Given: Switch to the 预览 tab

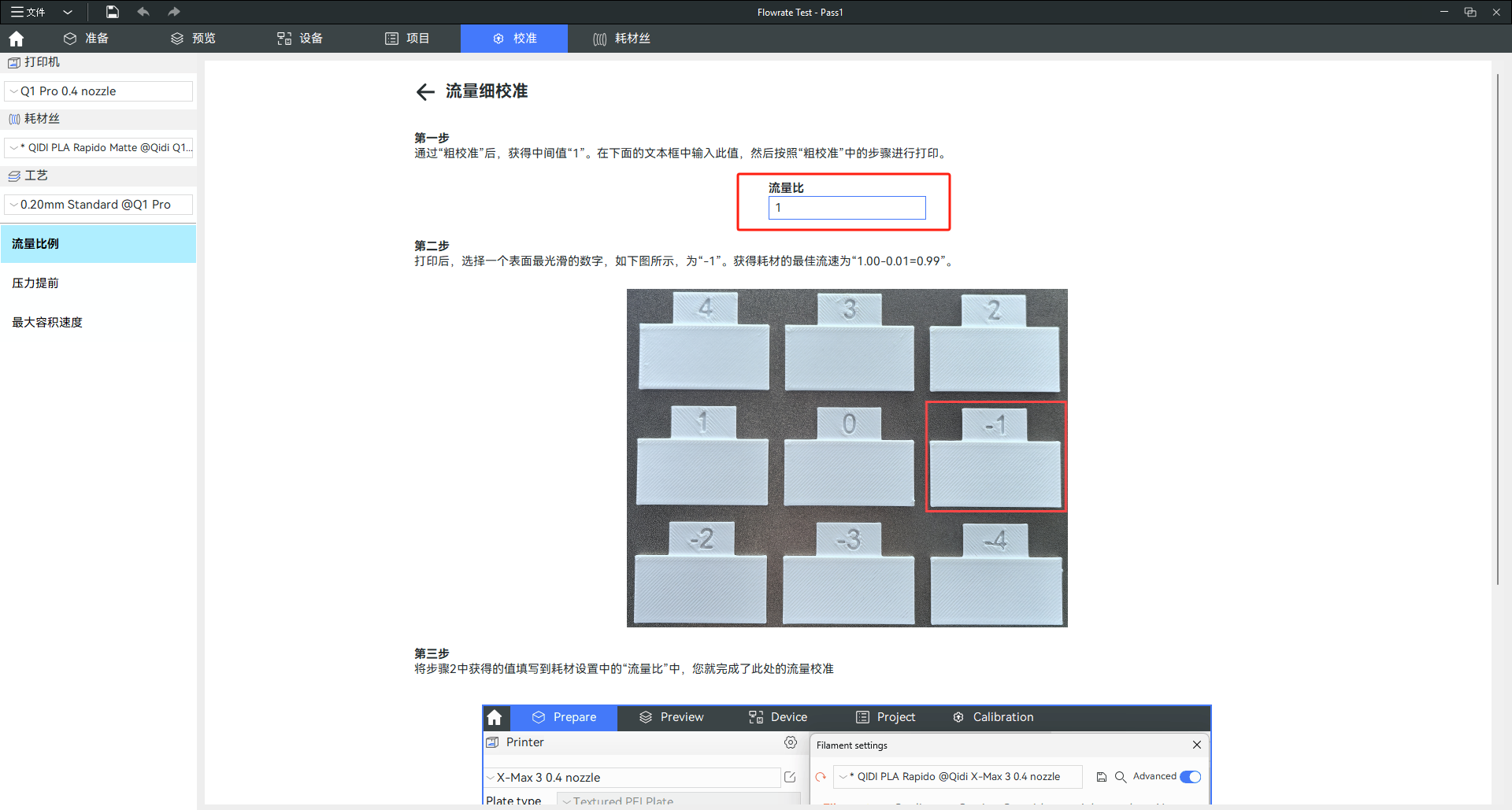Looking at the screenshot, I should coord(194,39).
